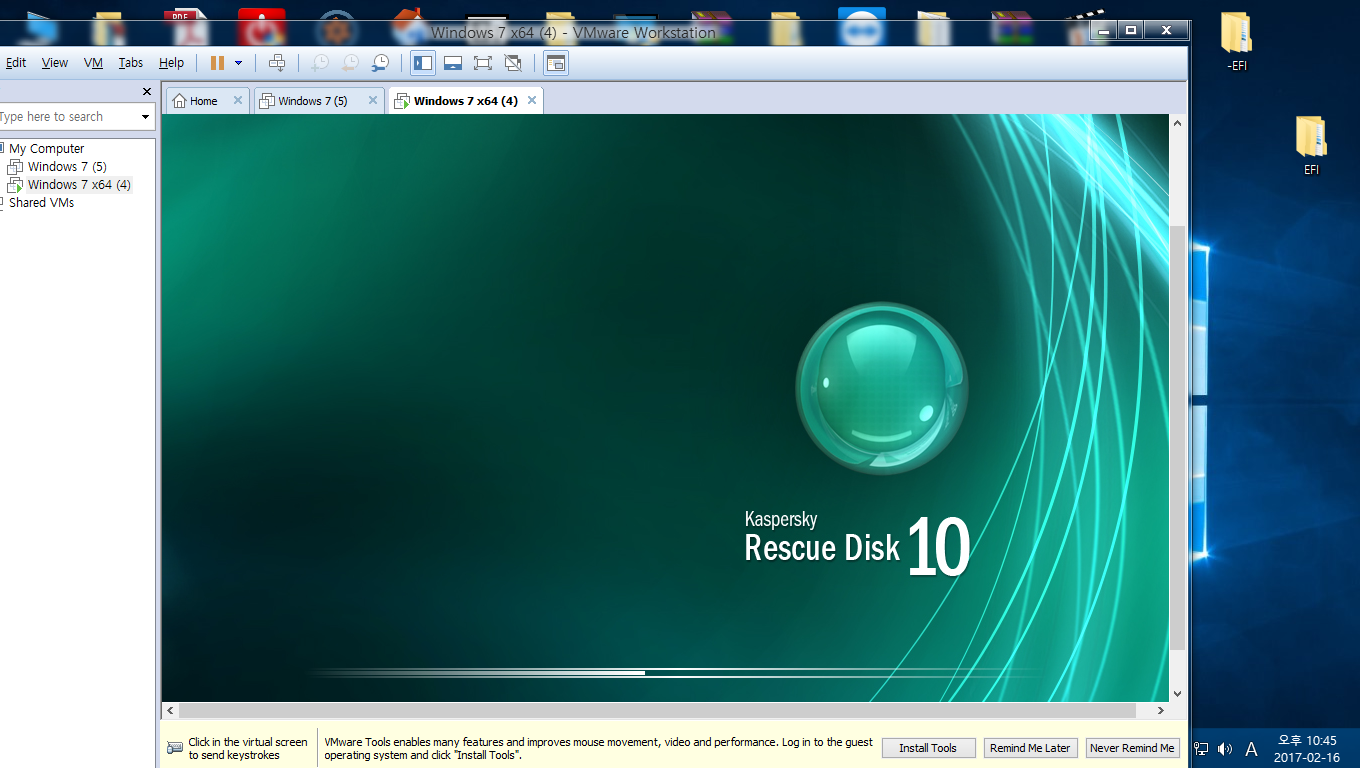Select Windows 7 x64 (4) in library tree
This screenshot has height=768, width=1360.
(x=79, y=184)
